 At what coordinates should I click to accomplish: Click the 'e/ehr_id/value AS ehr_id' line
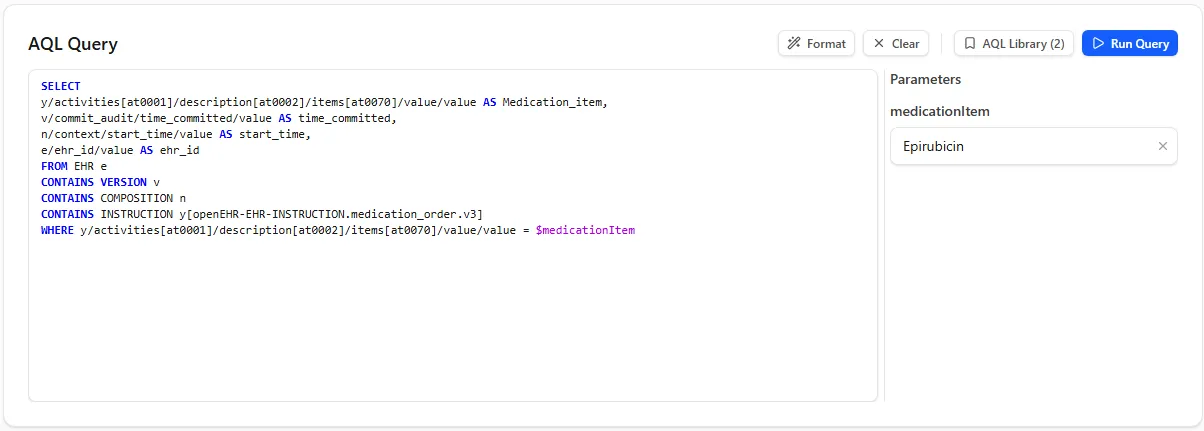point(120,150)
